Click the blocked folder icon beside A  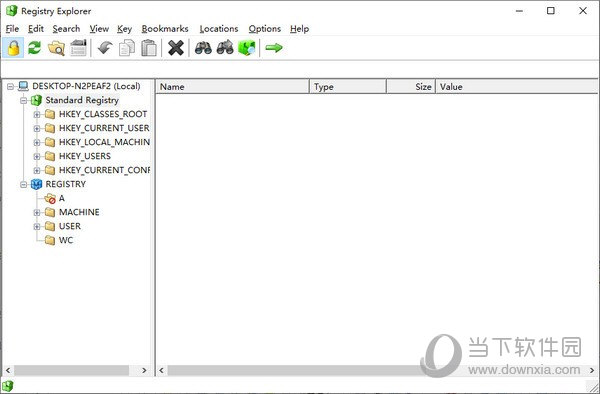click(x=50, y=199)
